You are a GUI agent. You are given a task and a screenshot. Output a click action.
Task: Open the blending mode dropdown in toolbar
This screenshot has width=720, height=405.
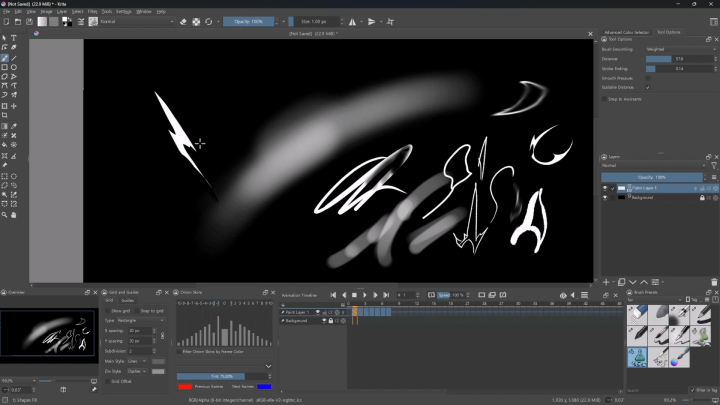[135, 21]
